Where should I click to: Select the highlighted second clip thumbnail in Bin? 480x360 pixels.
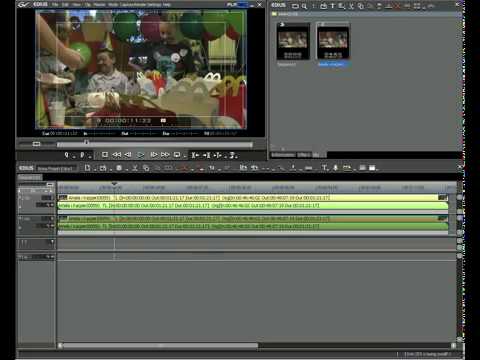pyautogui.click(x=333, y=41)
